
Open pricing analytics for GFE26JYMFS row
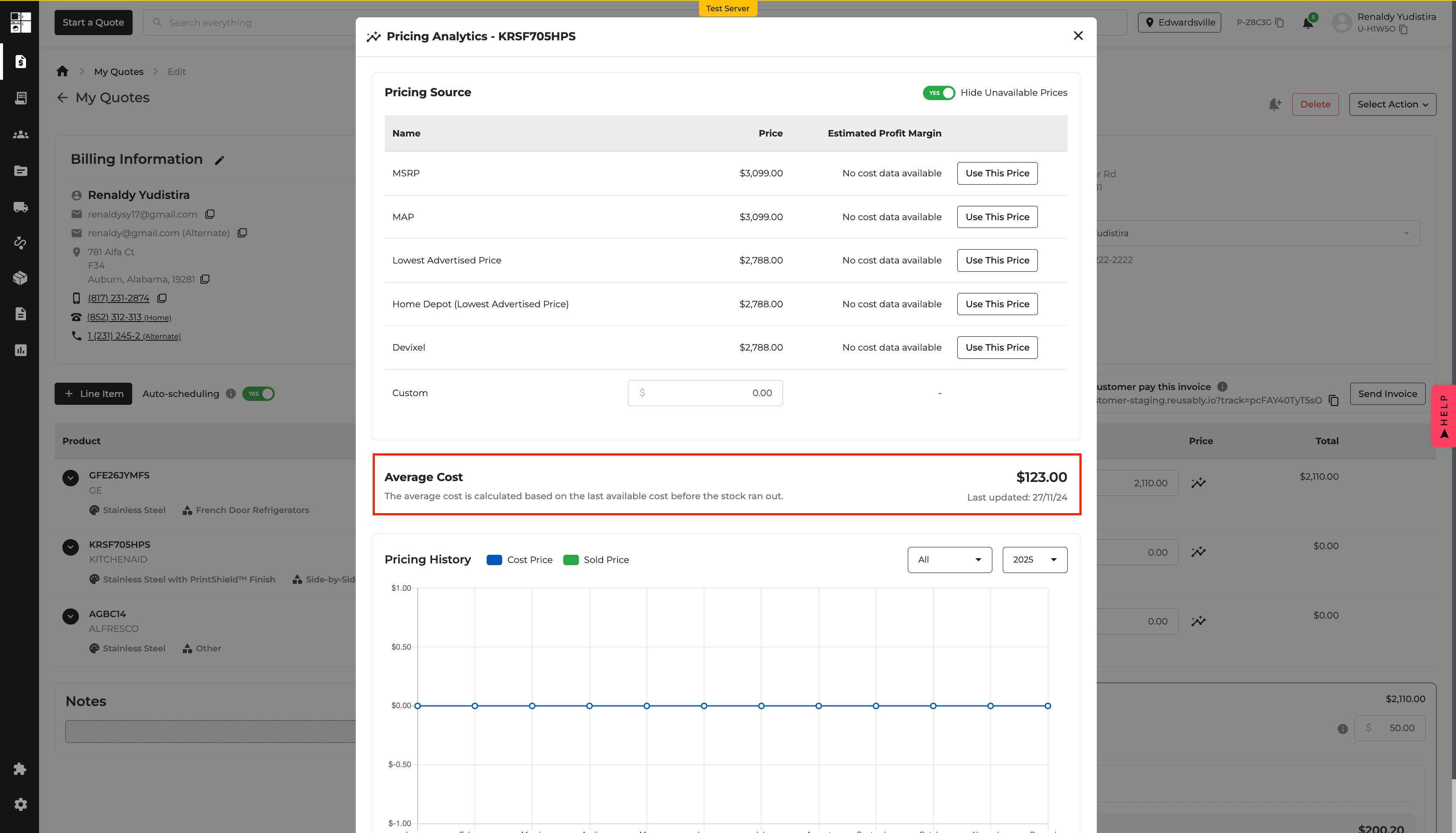[1198, 483]
